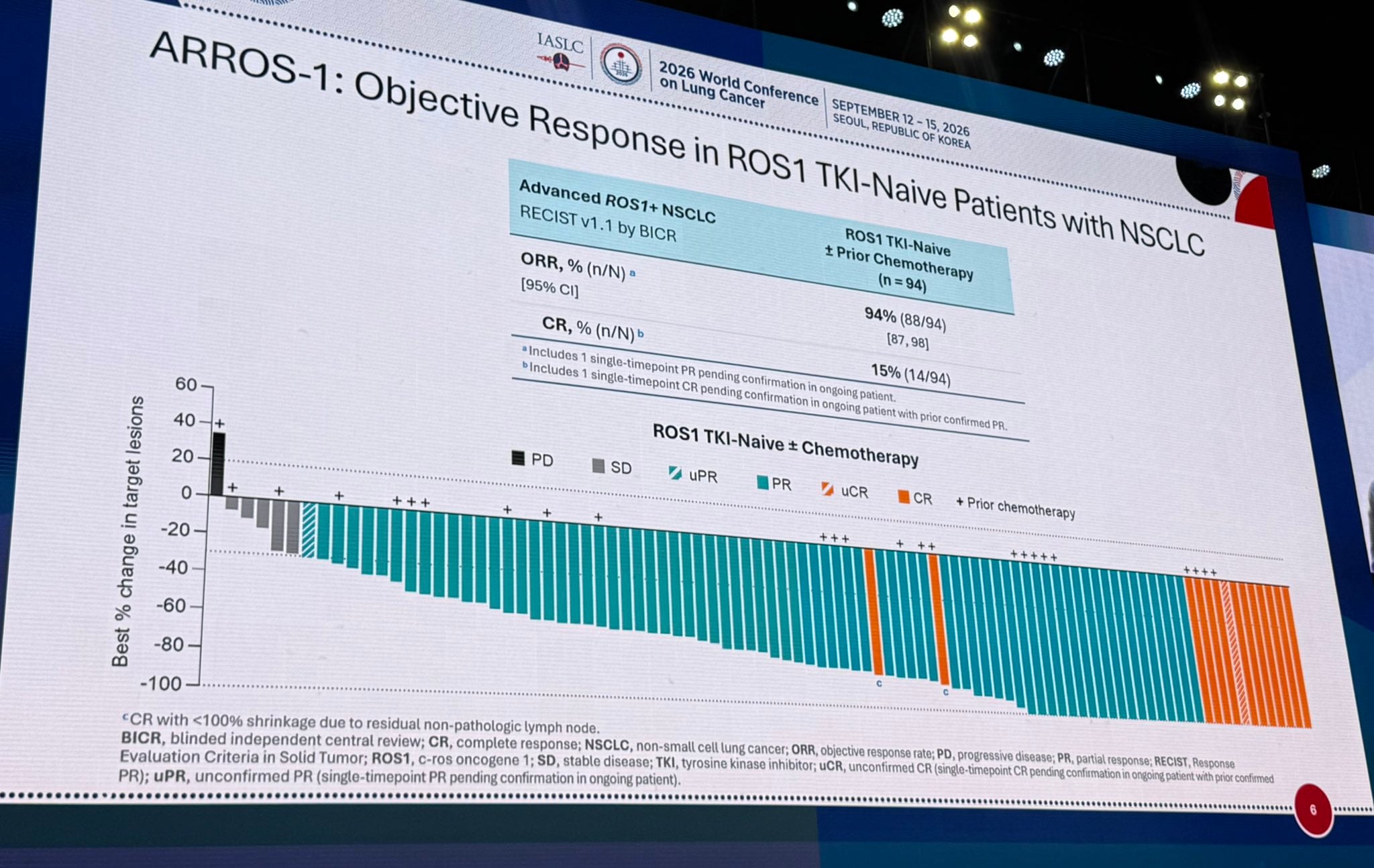Click the Prior chemotherapy plus legend
This screenshot has width=1374, height=868.
pyautogui.click(x=1015, y=508)
